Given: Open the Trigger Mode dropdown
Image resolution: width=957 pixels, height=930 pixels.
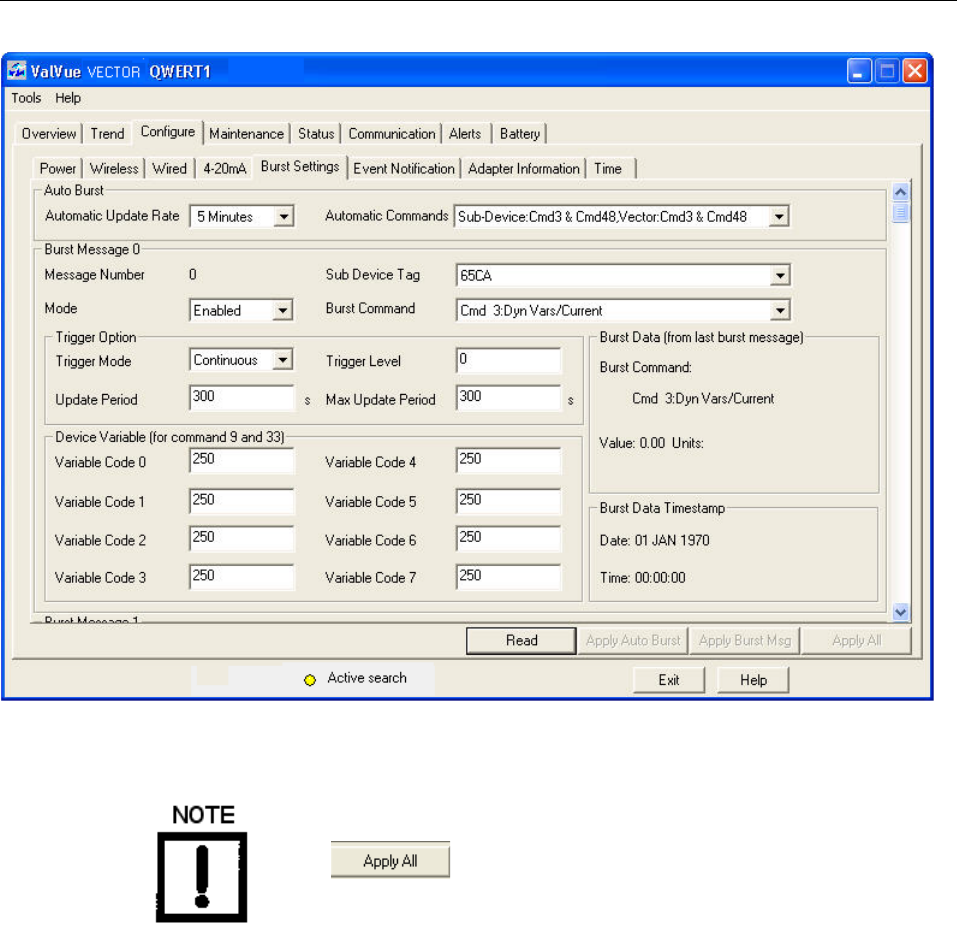Looking at the screenshot, I should (x=283, y=361).
